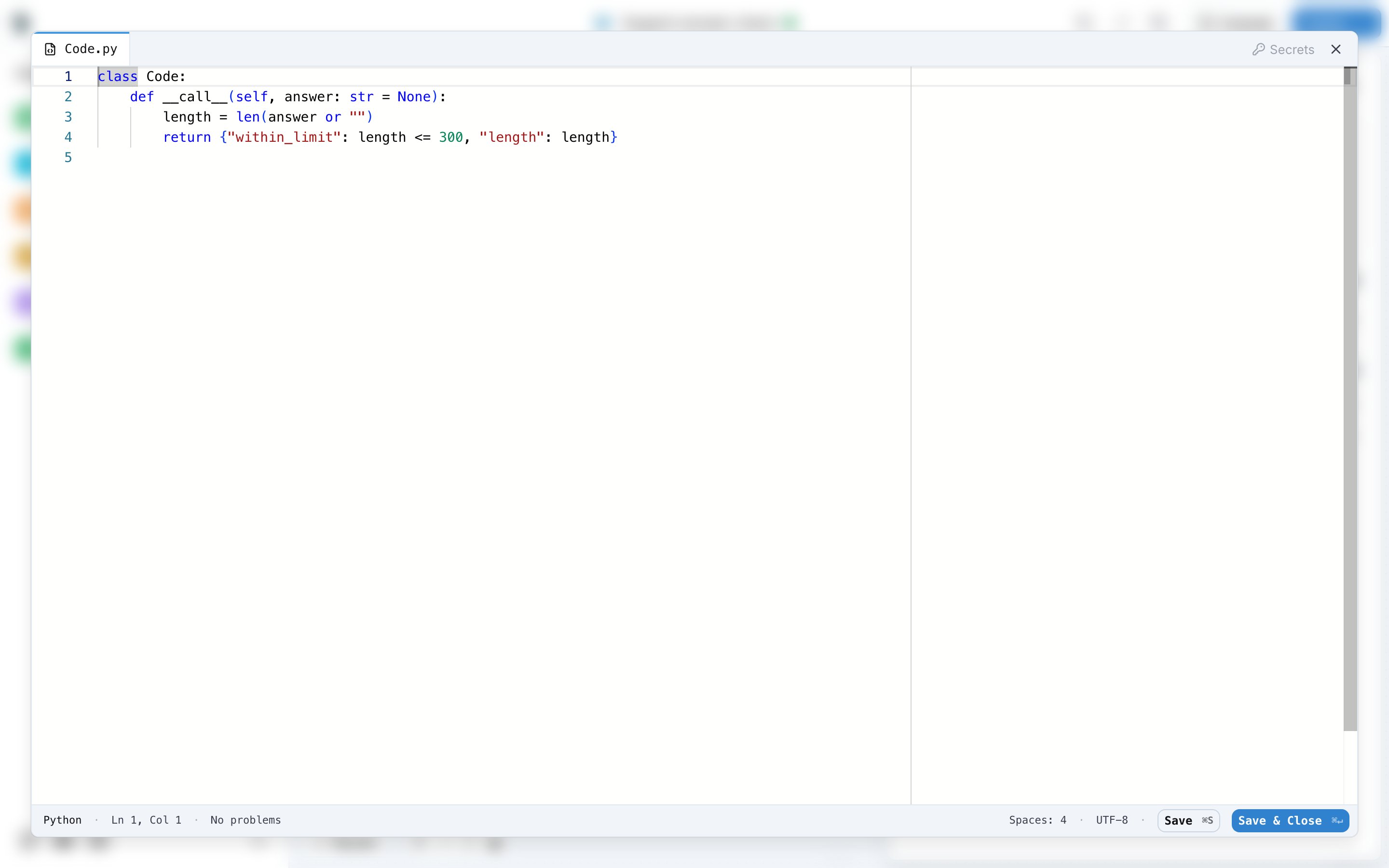Screen dimensions: 1389x868
Task: Select the Code.py tab
Action: 81,49
